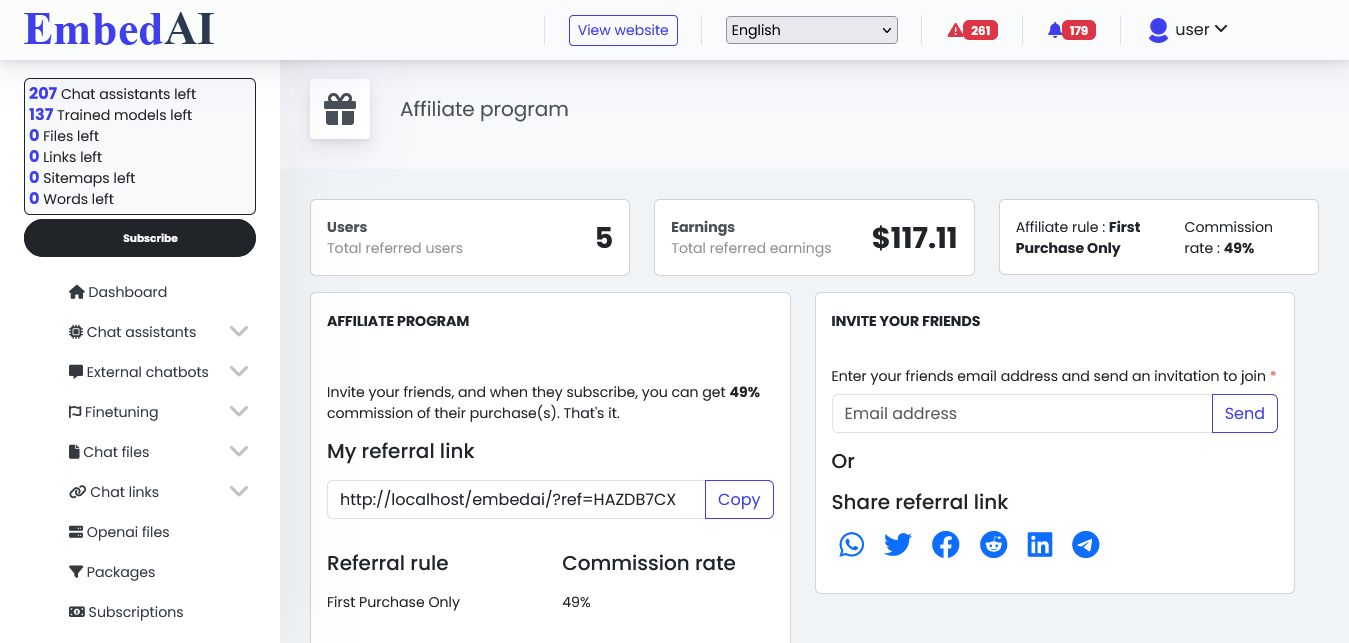
Task: Open the Openai files menu item
Action: click(119, 532)
